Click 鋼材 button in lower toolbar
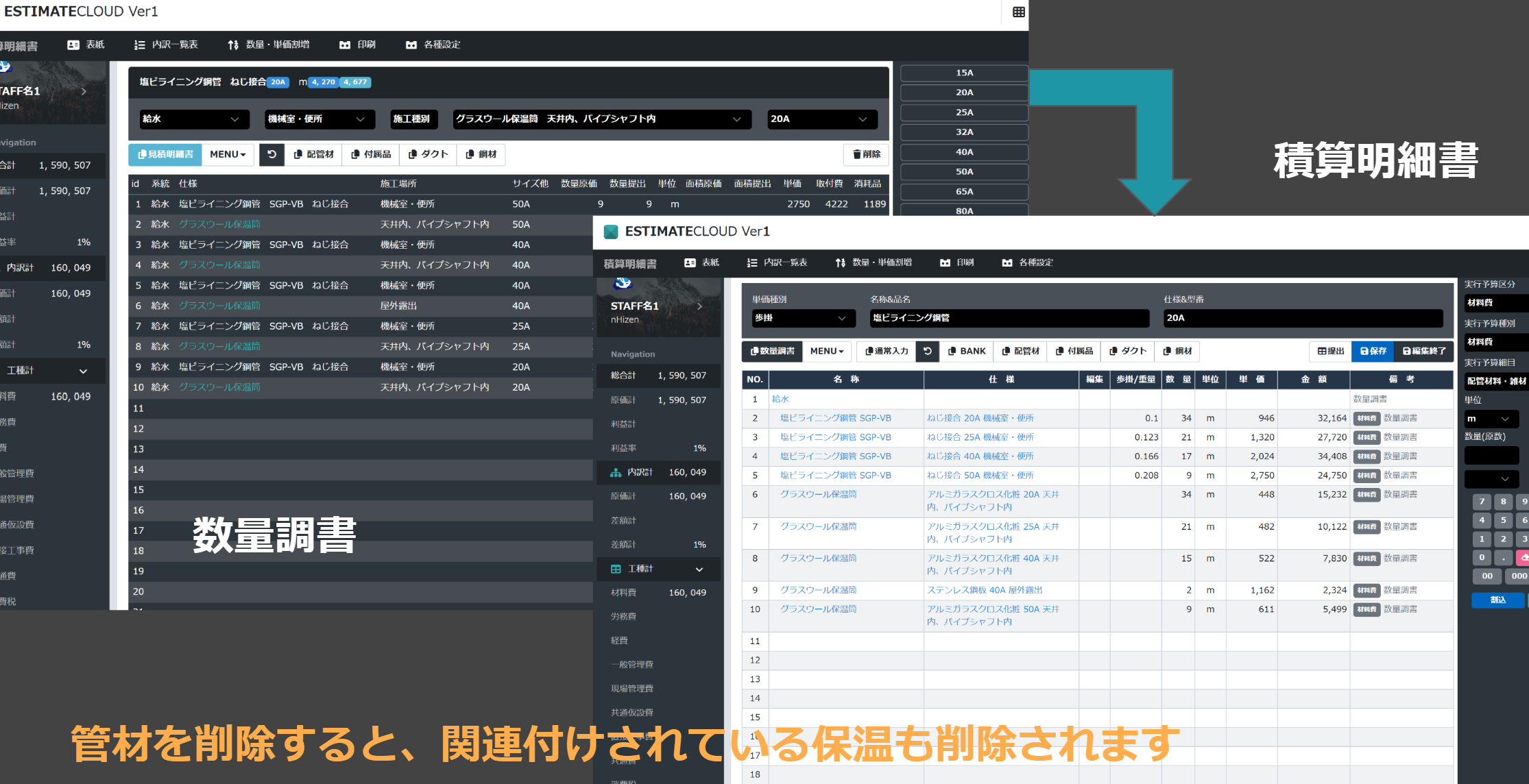This screenshot has width=1529, height=784. 1177,351
